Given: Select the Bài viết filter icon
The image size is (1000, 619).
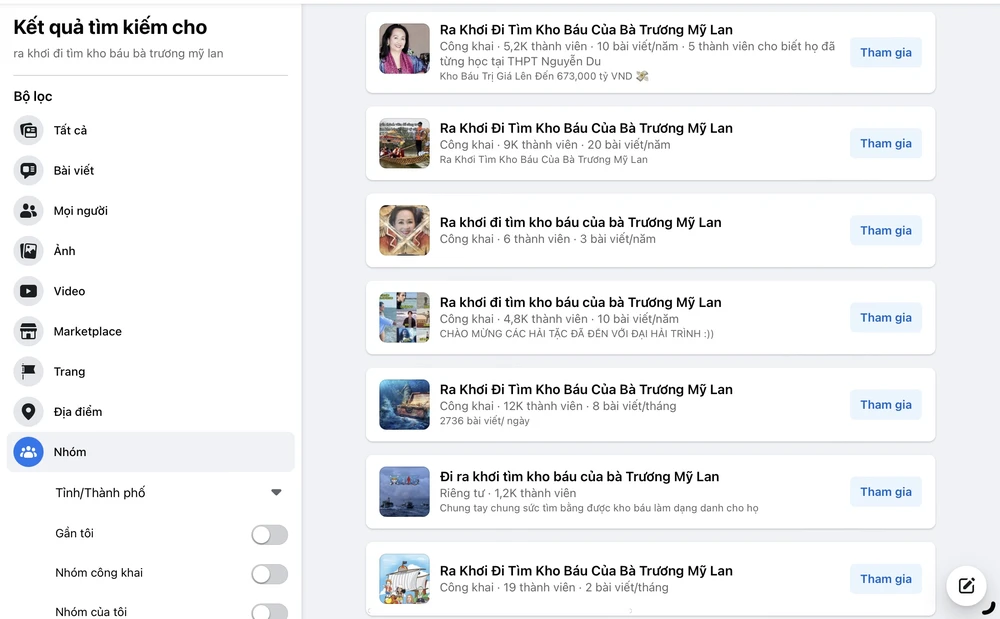Looking at the screenshot, I should 28,171.
